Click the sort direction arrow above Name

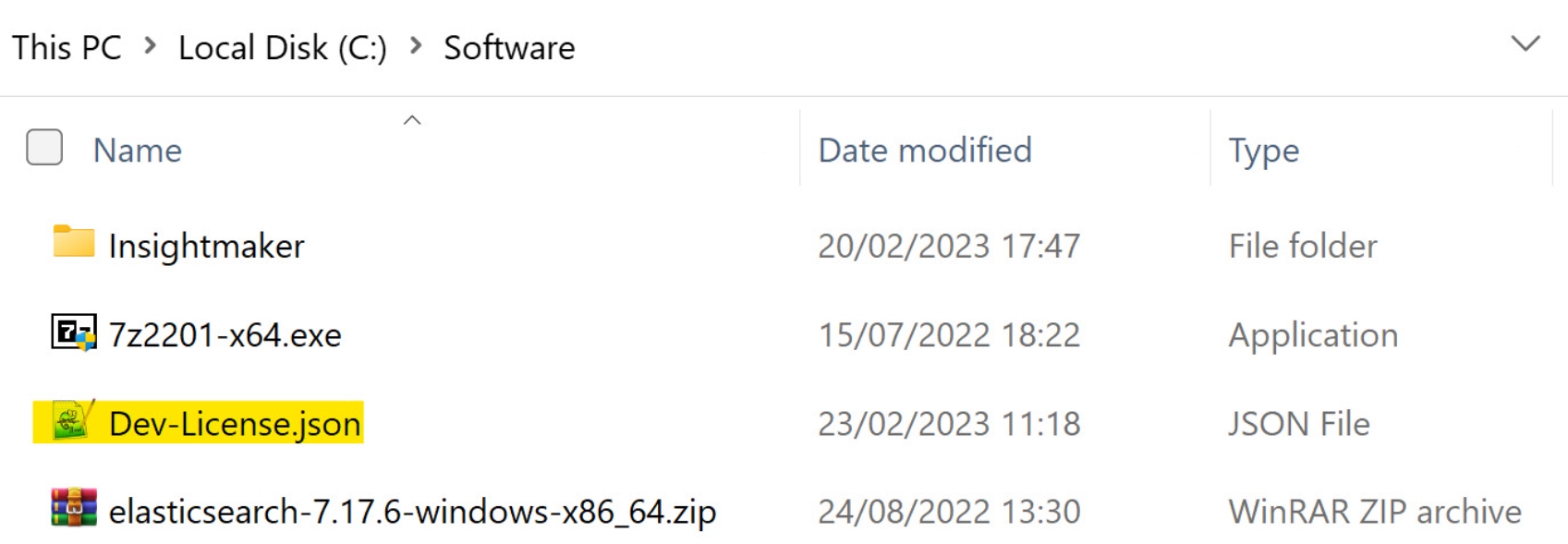coord(412,120)
